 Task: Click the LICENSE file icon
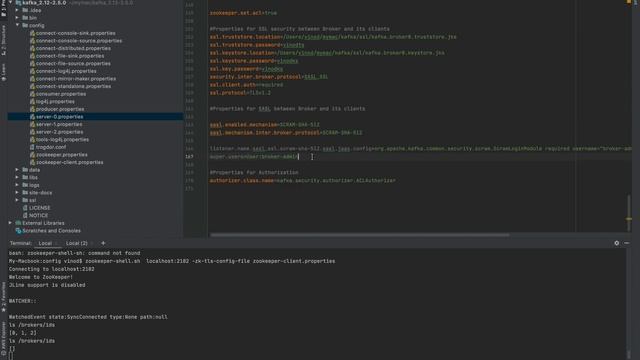tap(25, 208)
